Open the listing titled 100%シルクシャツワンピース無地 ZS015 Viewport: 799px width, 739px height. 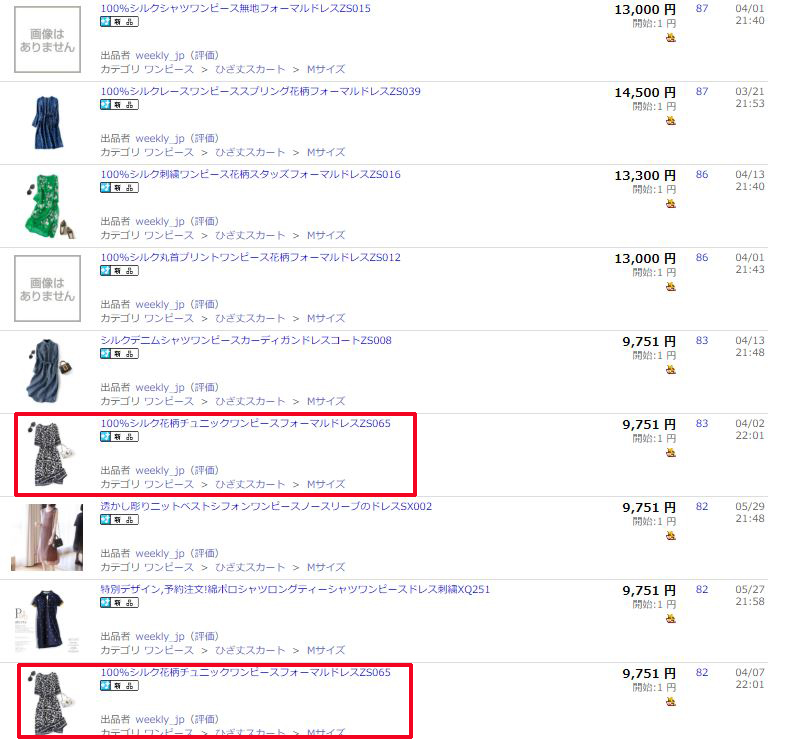[235, 8]
